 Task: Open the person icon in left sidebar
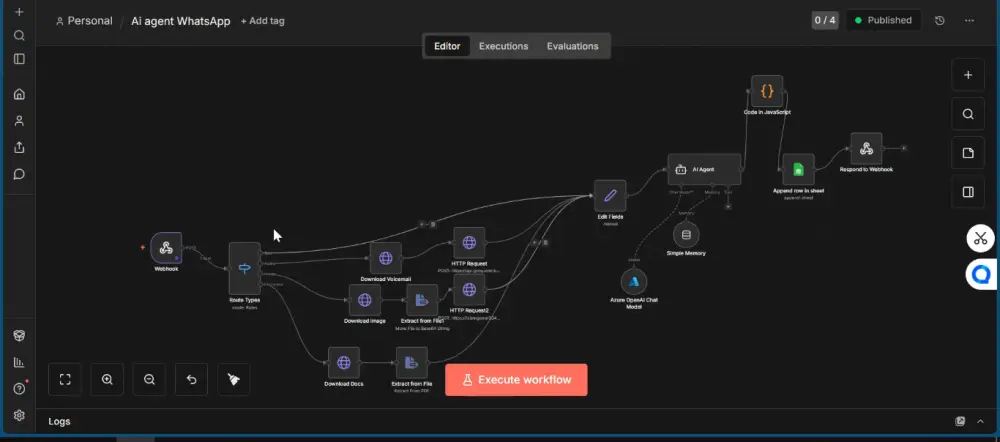click(x=19, y=121)
